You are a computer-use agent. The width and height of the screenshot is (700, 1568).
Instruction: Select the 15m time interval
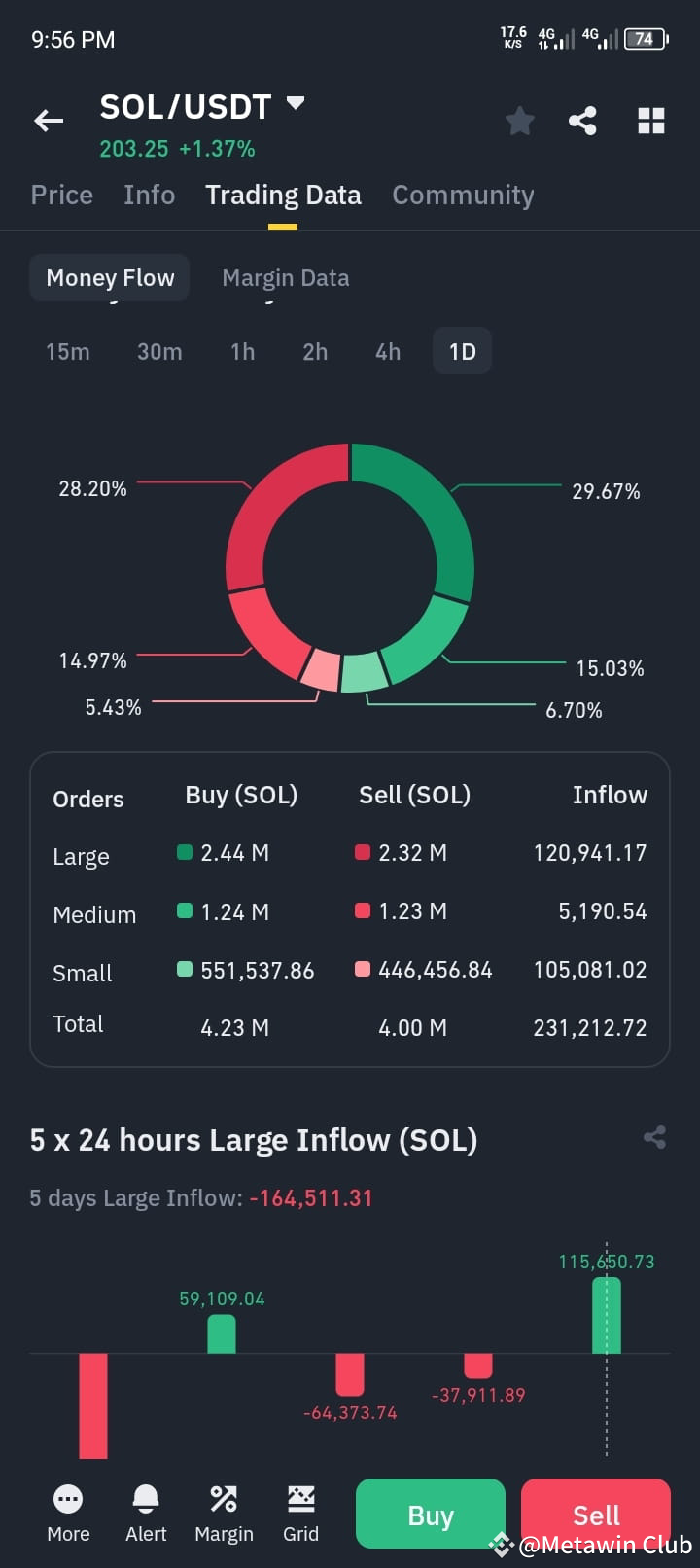point(68,351)
